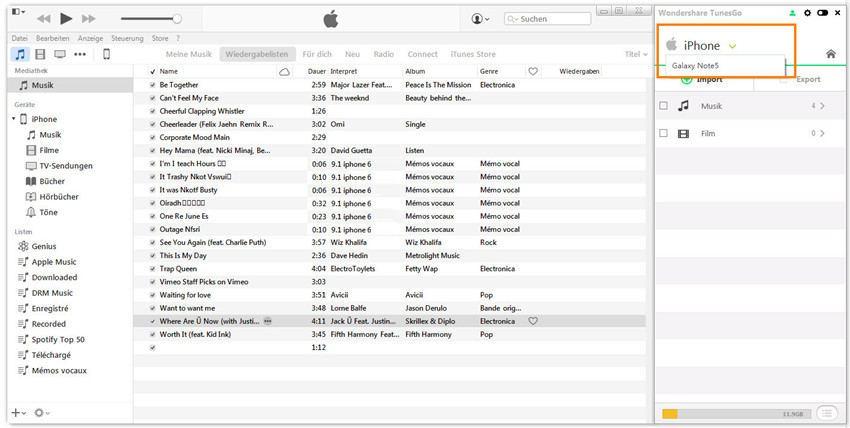
Task: Toggle checkbox for Waiting for love
Action: point(152,295)
